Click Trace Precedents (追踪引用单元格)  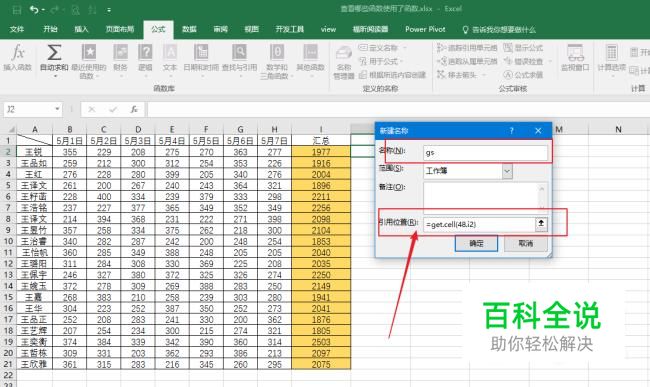(x=467, y=48)
